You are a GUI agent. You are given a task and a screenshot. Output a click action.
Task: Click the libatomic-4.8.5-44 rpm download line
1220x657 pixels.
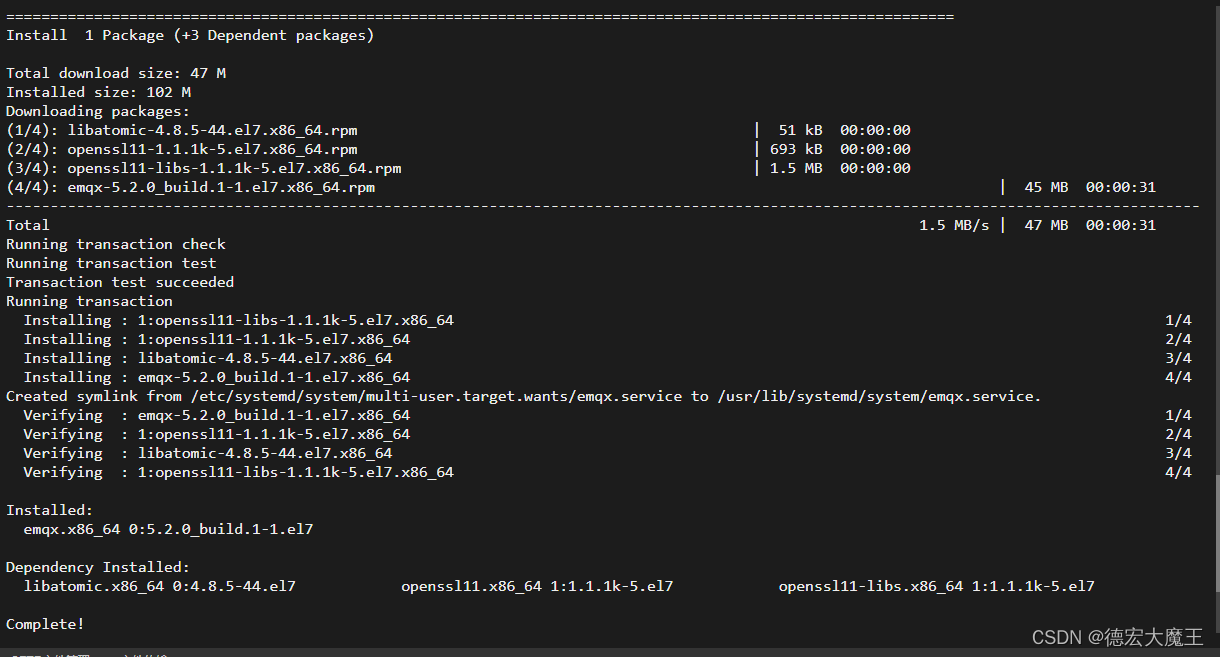point(458,130)
